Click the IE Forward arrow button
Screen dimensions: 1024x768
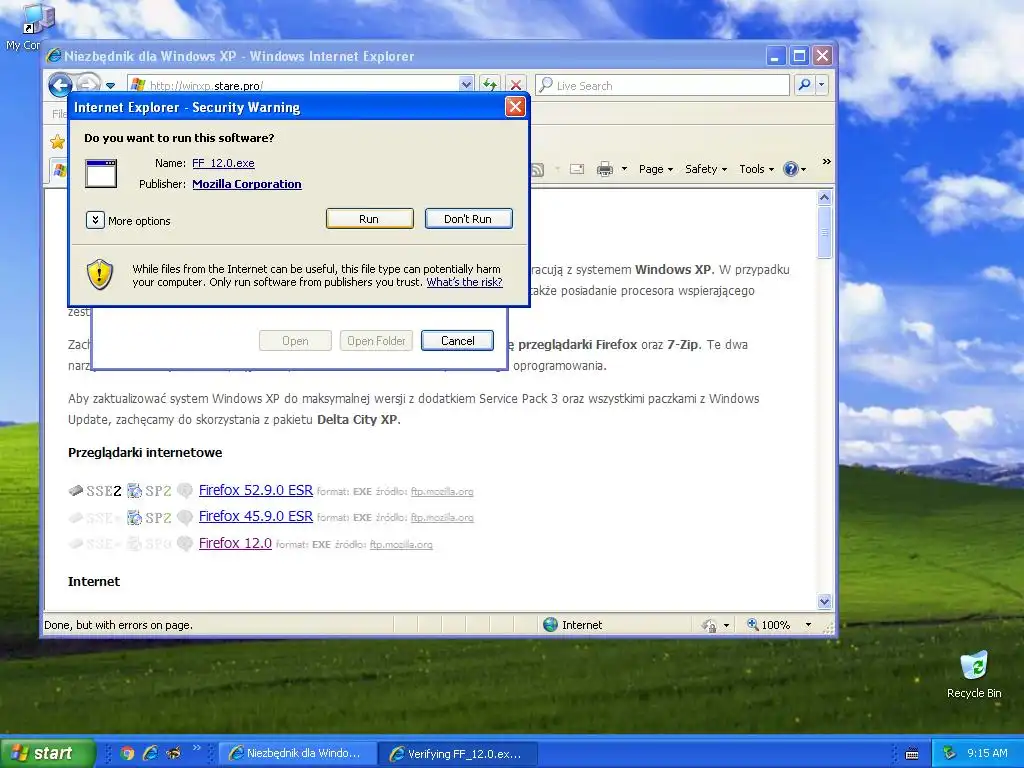click(x=89, y=84)
